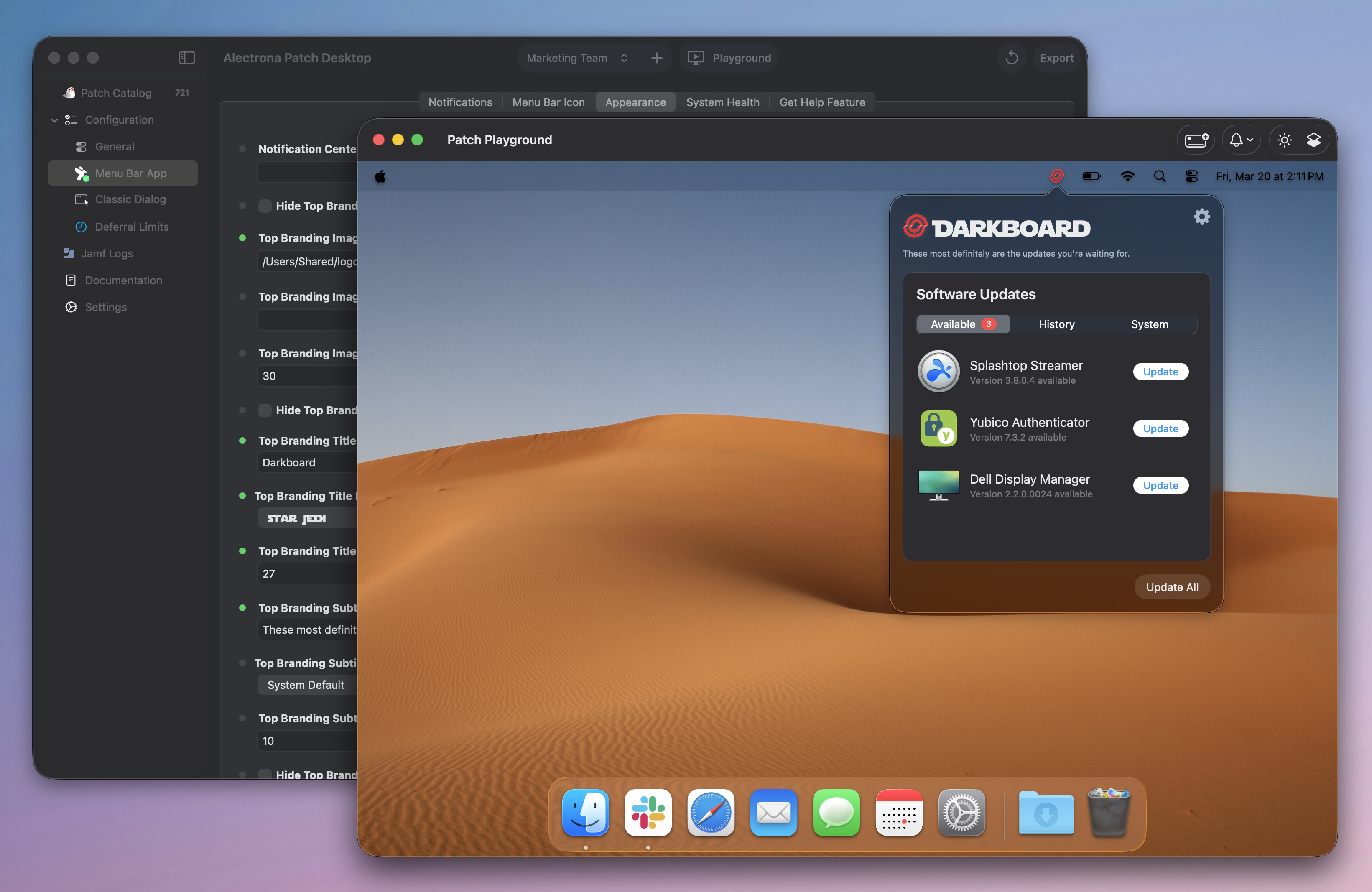Toggle the sidebar in Alectrona Patch Desktop

tap(186, 58)
